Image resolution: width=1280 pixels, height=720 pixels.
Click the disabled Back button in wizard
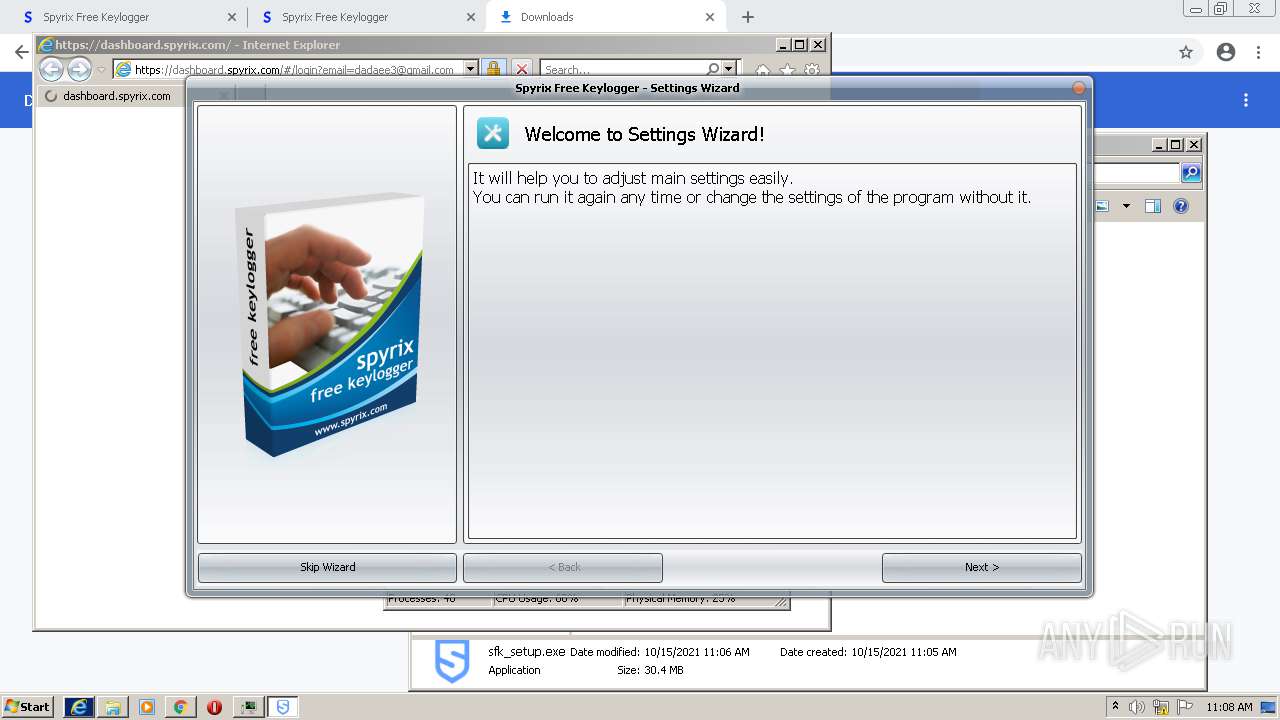(x=563, y=567)
